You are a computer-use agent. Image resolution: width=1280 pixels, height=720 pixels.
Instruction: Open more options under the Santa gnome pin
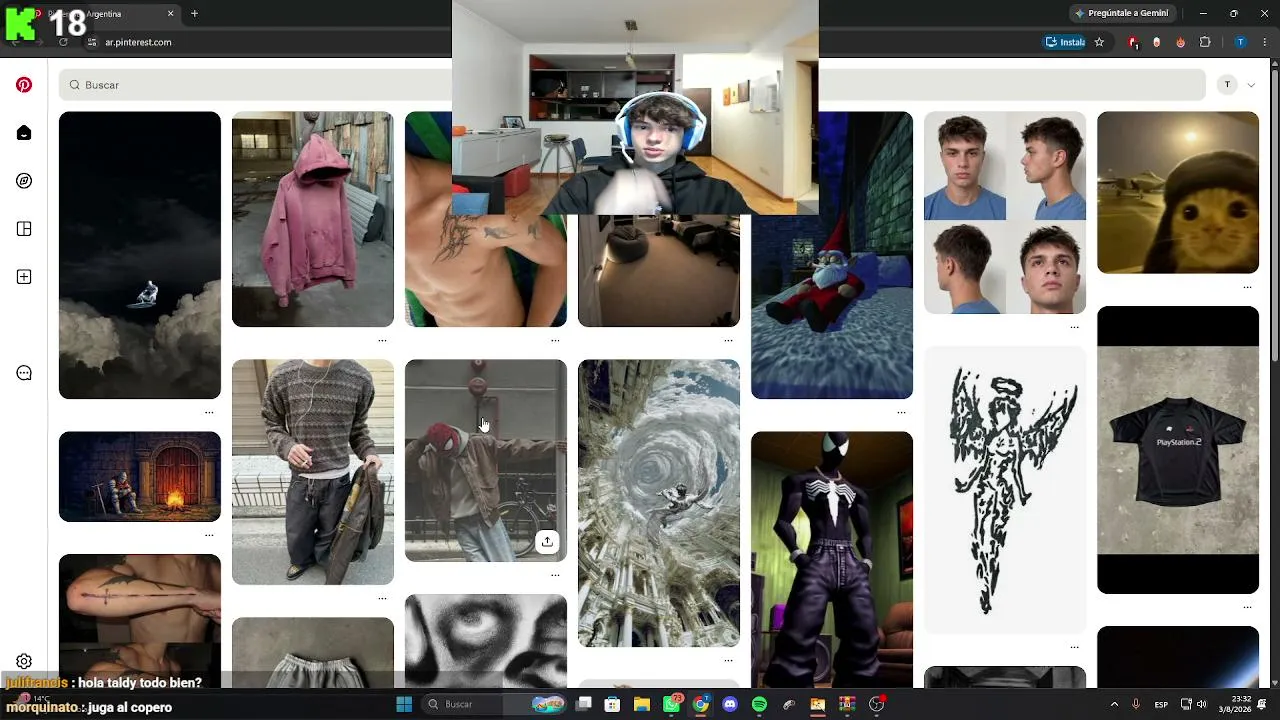pyautogui.click(x=901, y=412)
